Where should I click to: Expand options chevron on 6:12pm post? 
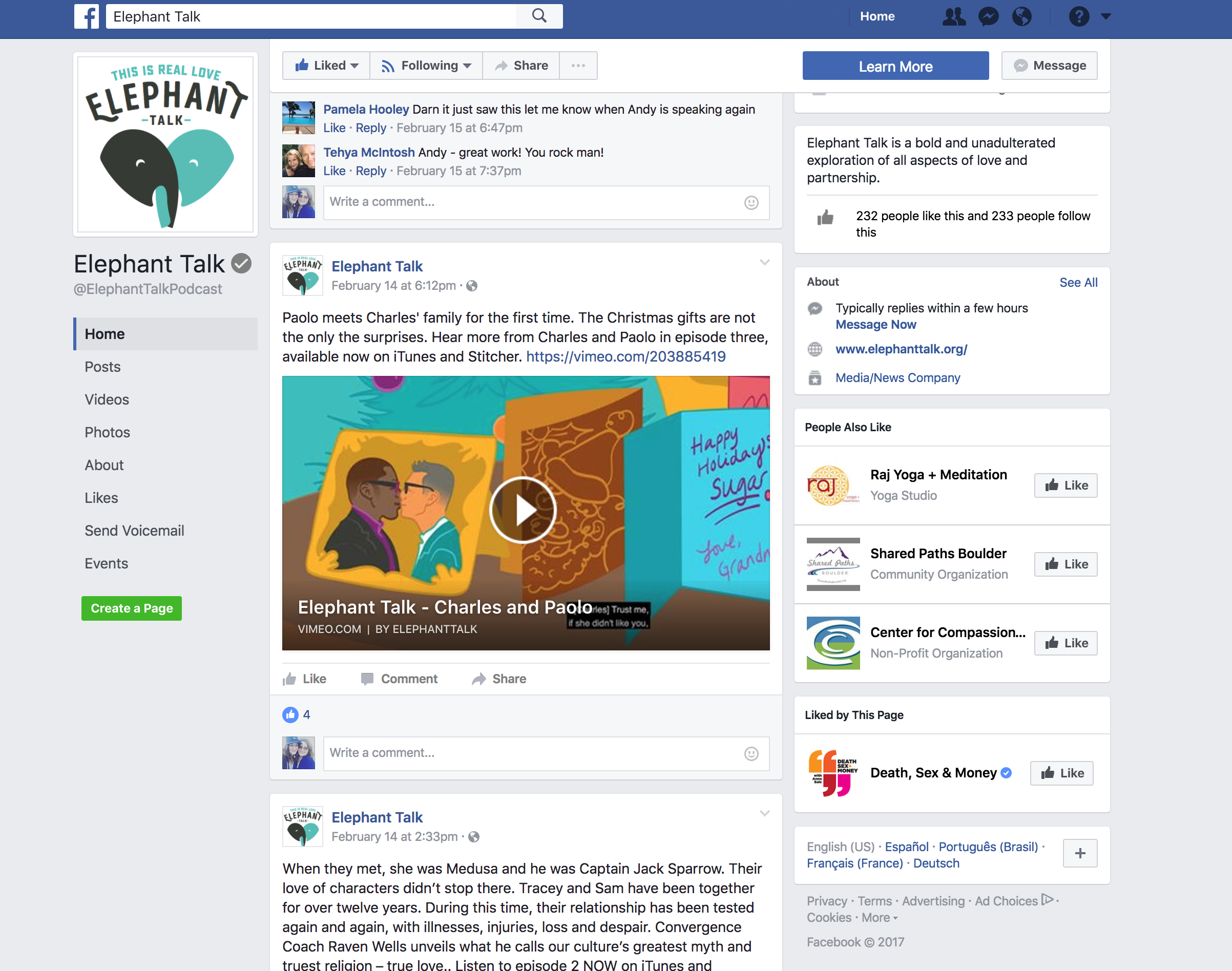pyautogui.click(x=764, y=262)
